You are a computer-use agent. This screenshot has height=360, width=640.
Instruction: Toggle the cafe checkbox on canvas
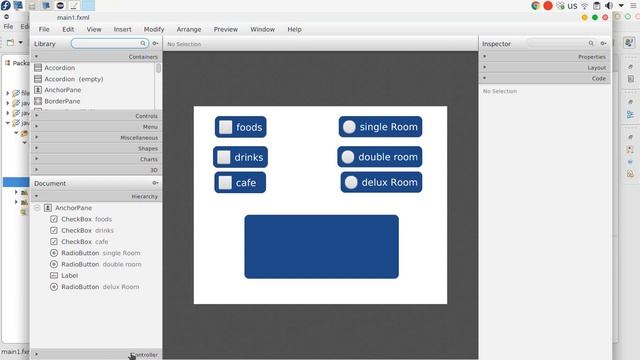(x=225, y=182)
